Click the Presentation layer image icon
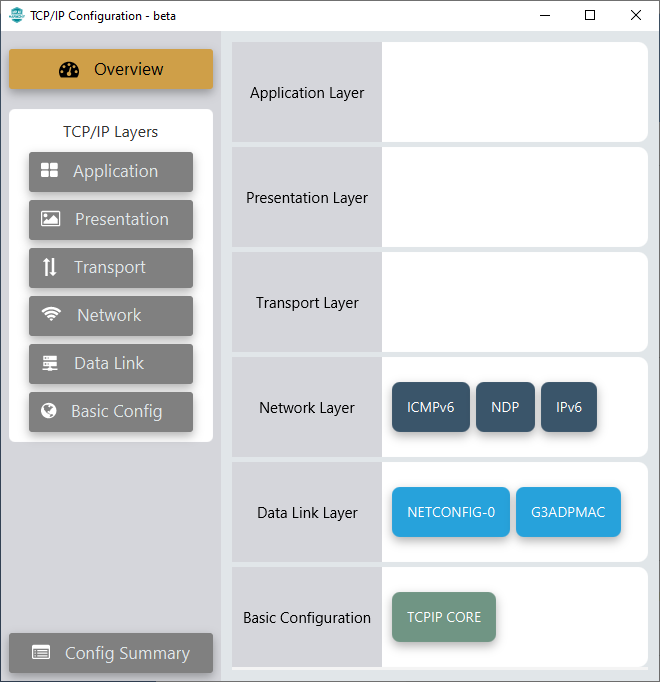Image resolution: width=660 pixels, height=682 pixels. point(51,219)
